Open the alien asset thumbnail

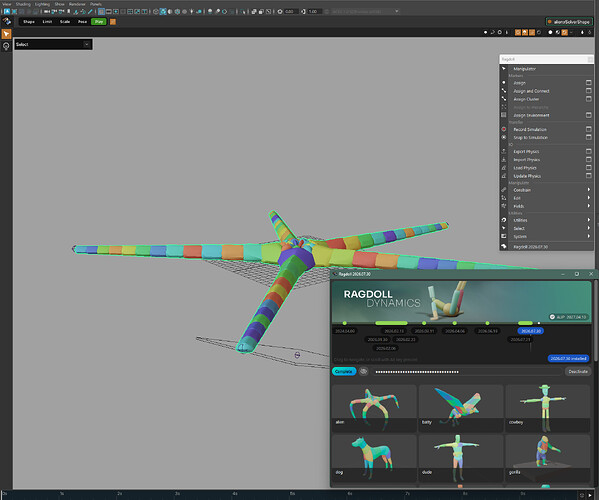(374, 408)
